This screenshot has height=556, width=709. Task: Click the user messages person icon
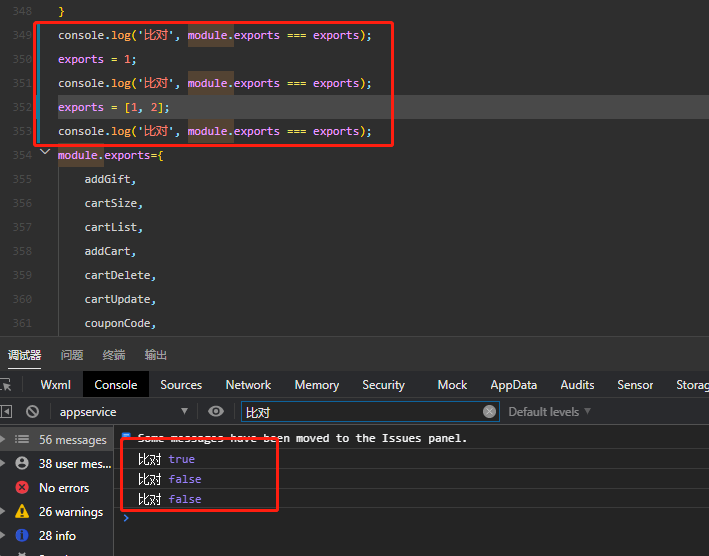click(22, 463)
